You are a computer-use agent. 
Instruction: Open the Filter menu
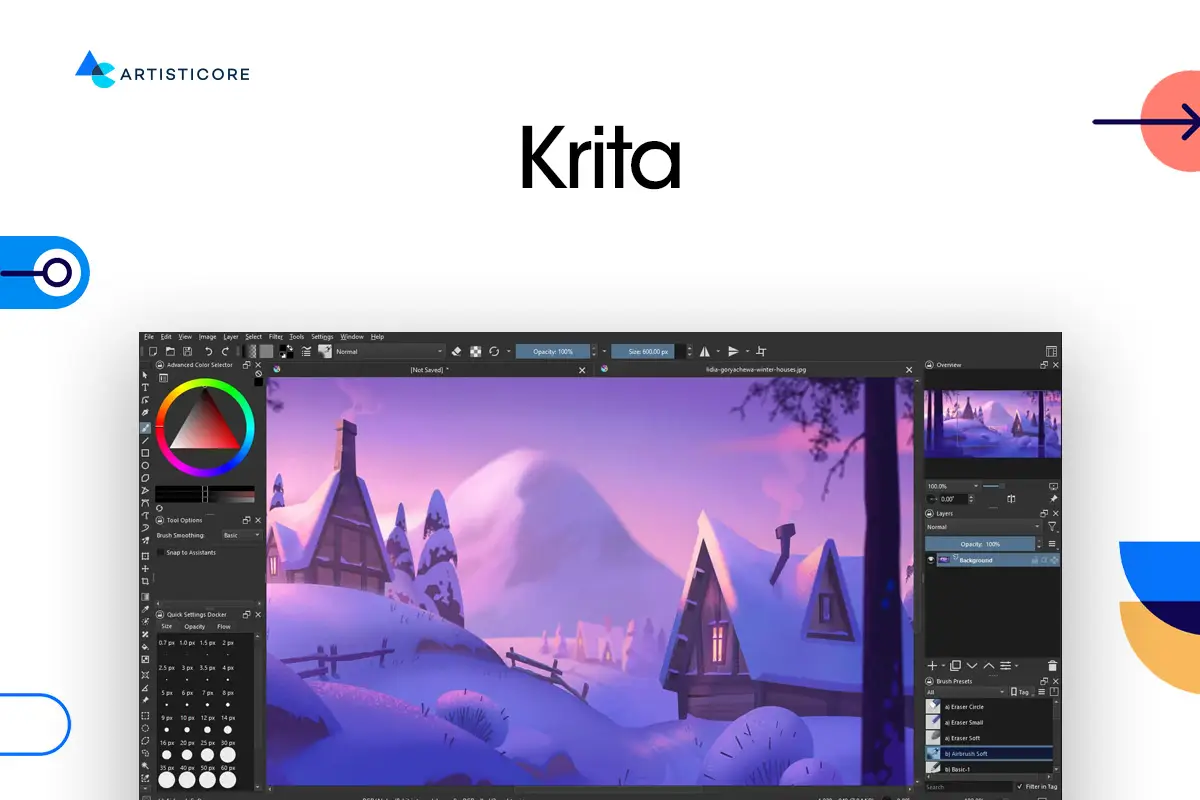276,336
